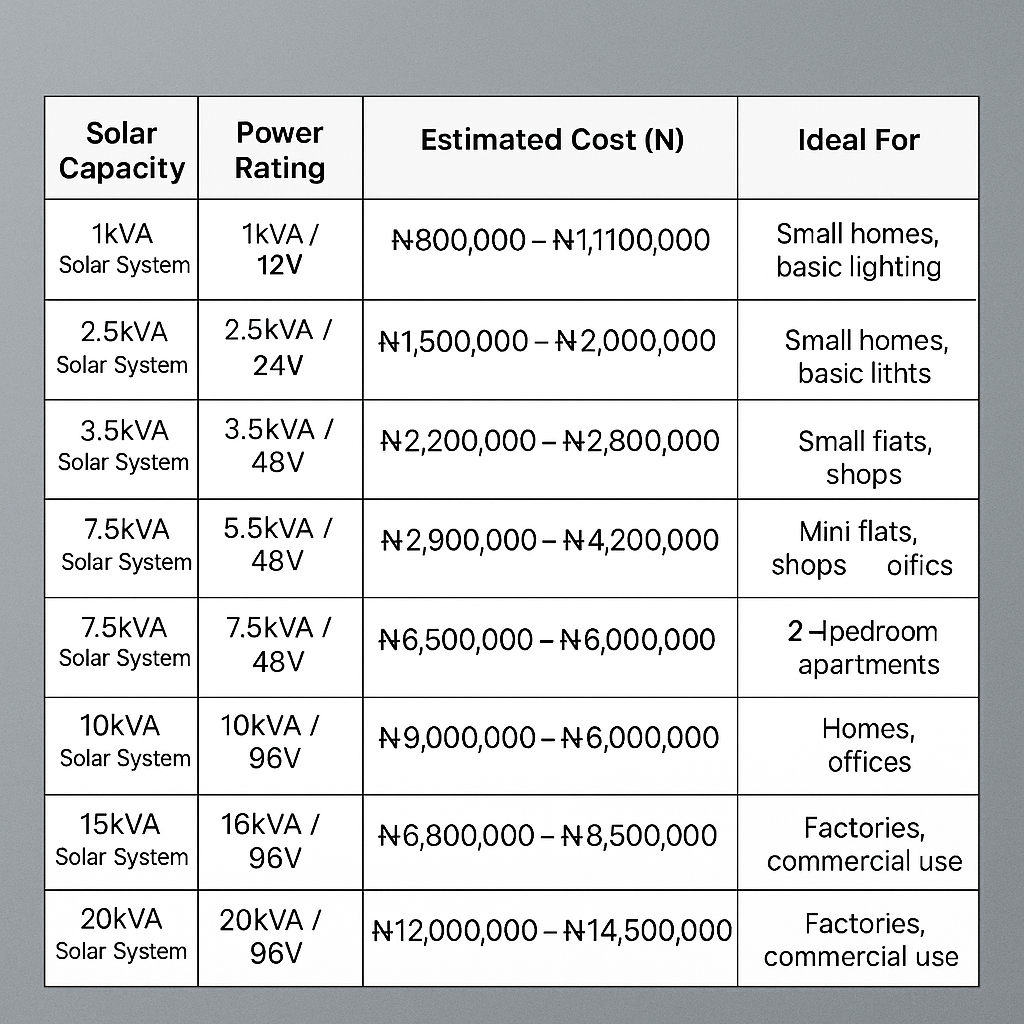Click the "1kVA / 12V" power rating cell
Viewport: 1024px width, 1024px height.
(280, 249)
